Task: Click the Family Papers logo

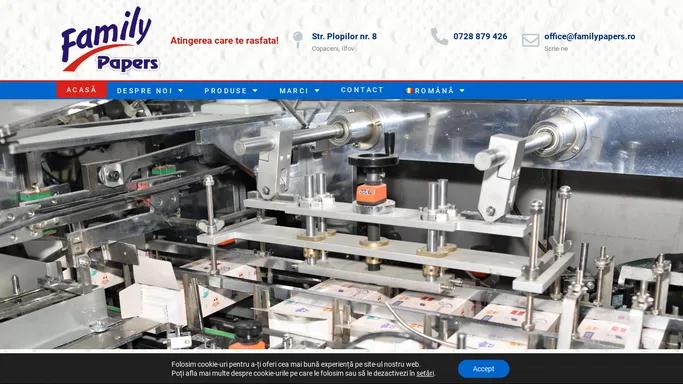Action: pyautogui.click(x=110, y=40)
